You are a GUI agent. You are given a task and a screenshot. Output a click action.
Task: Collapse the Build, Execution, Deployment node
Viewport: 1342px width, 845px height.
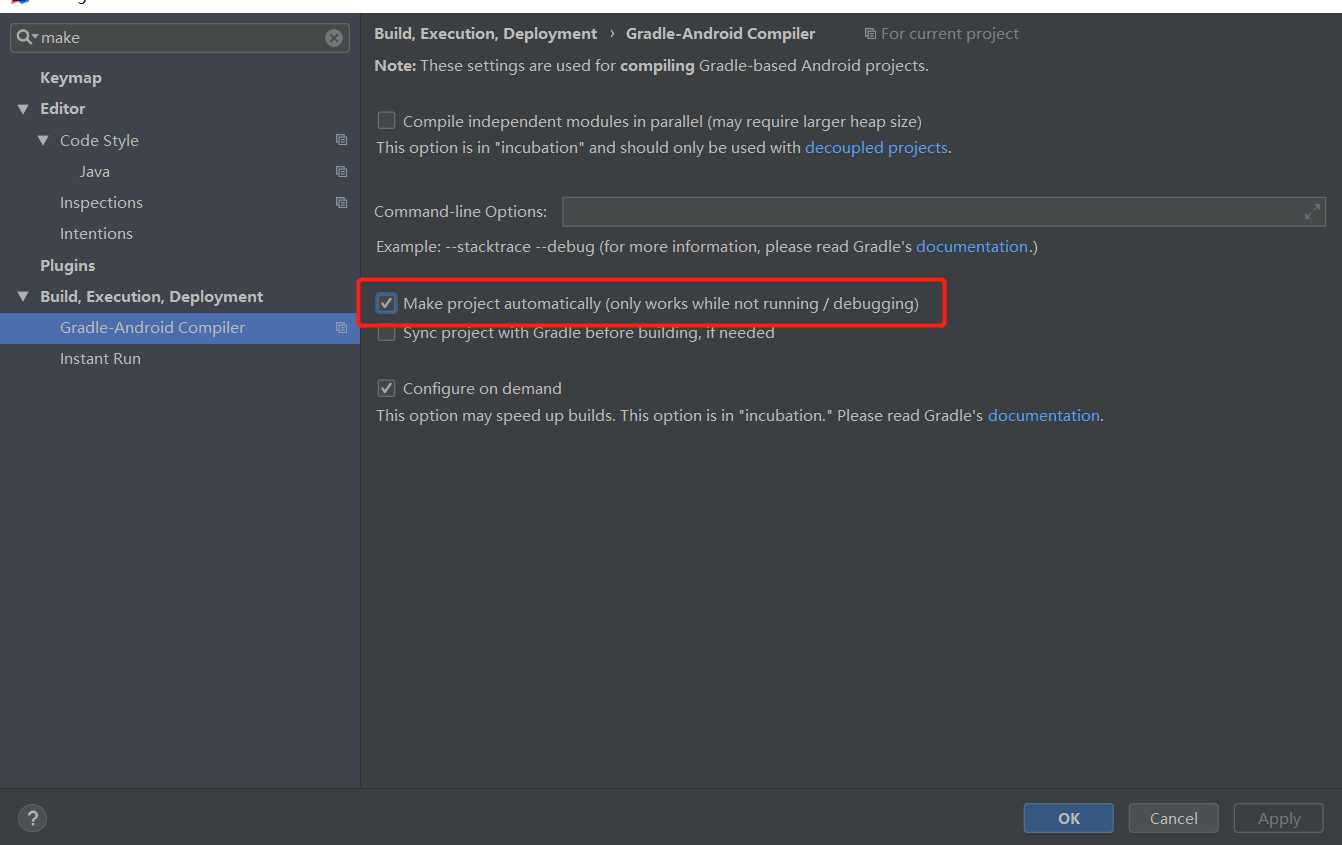click(23, 297)
